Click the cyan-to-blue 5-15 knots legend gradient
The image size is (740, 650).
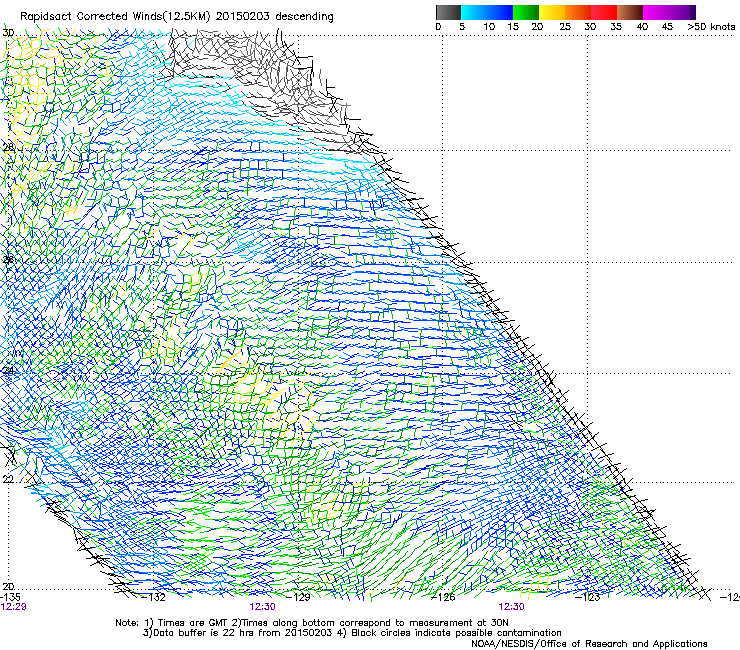(487, 12)
